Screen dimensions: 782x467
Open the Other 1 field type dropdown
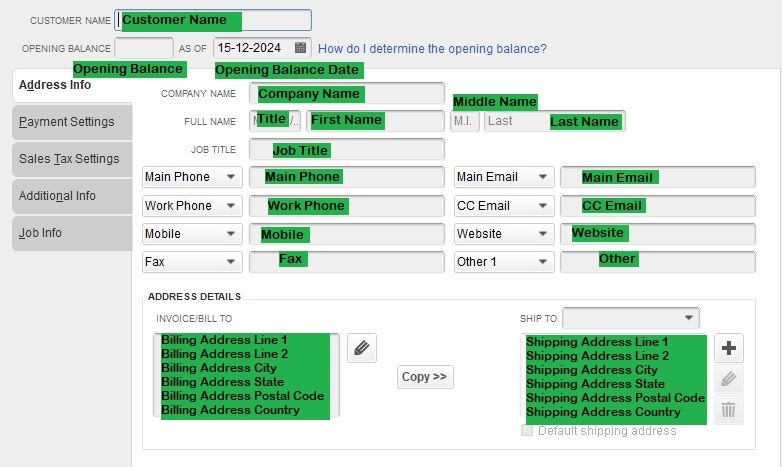click(504, 262)
